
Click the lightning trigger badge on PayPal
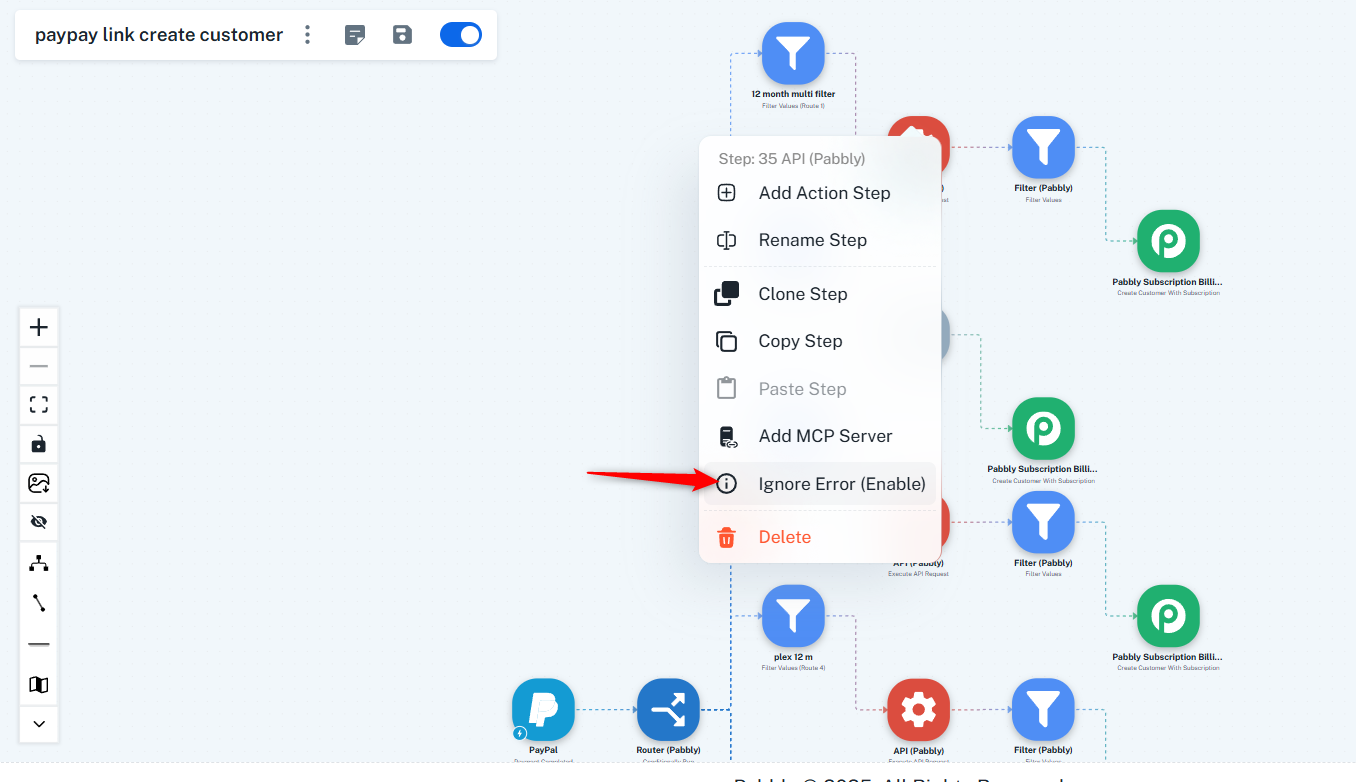[x=520, y=734]
